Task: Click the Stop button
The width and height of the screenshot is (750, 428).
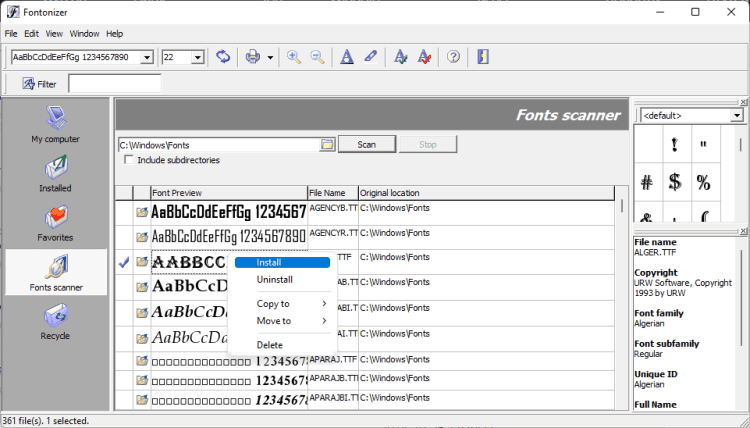Action: pos(428,144)
